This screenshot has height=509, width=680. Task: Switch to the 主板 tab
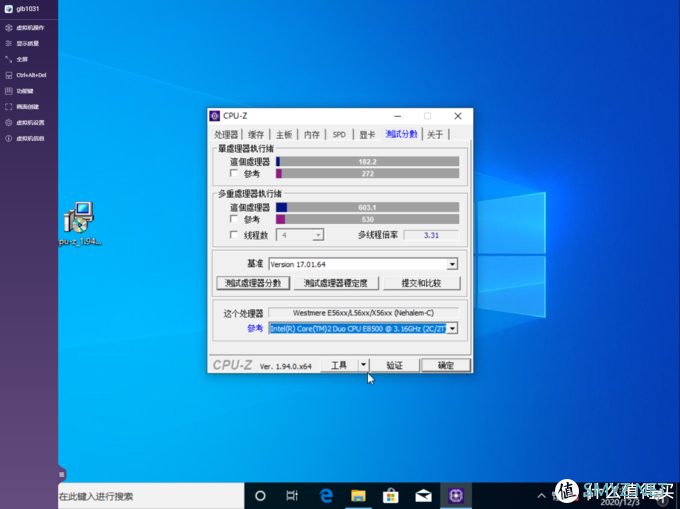[284, 134]
